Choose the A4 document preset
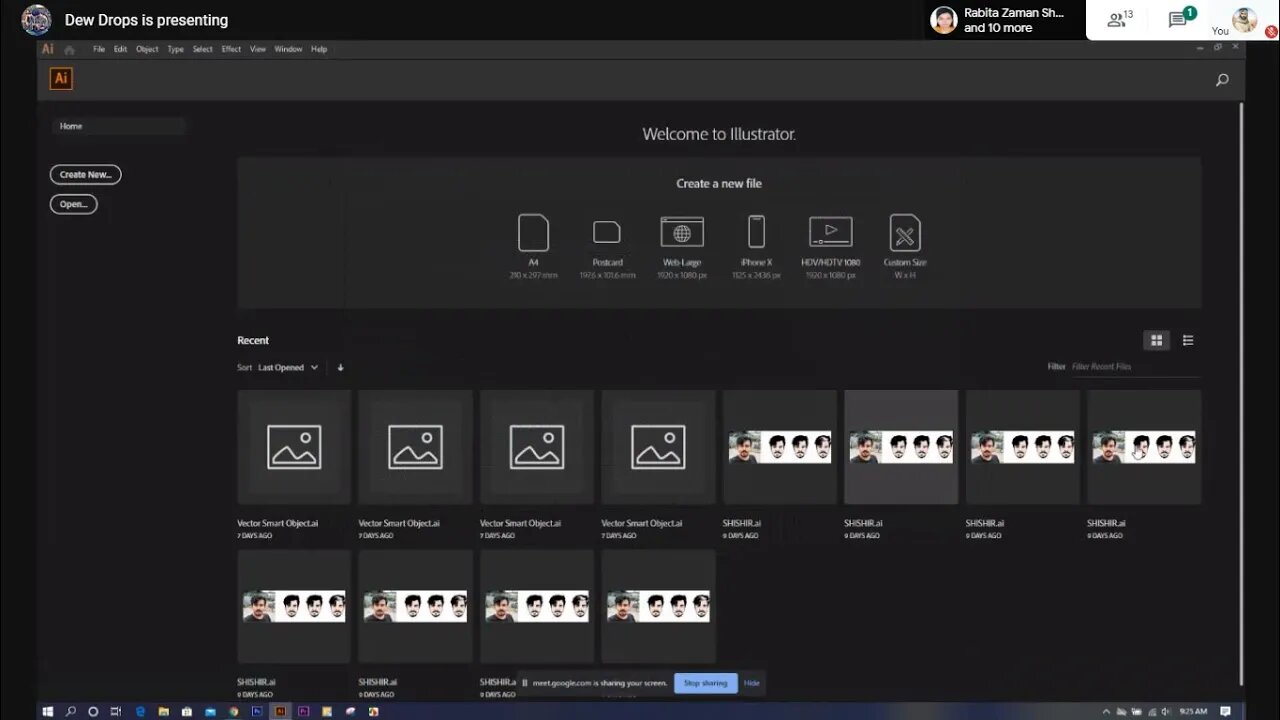Viewport: 1280px width, 720px height. tap(533, 246)
